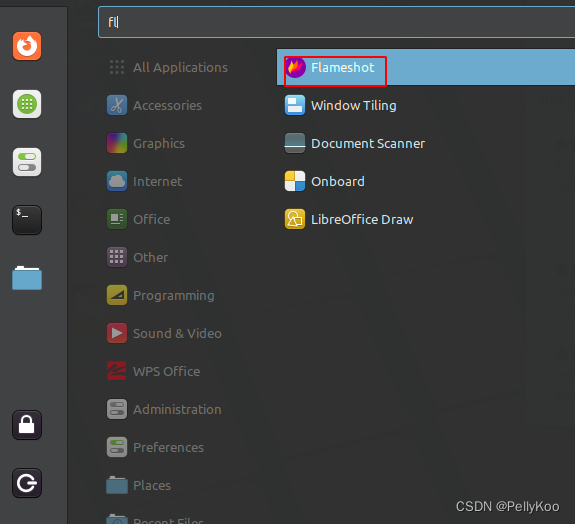The width and height of the screenshot is (575, 524).
Task: Open the Places category label
Action: (x=152, y=485)
